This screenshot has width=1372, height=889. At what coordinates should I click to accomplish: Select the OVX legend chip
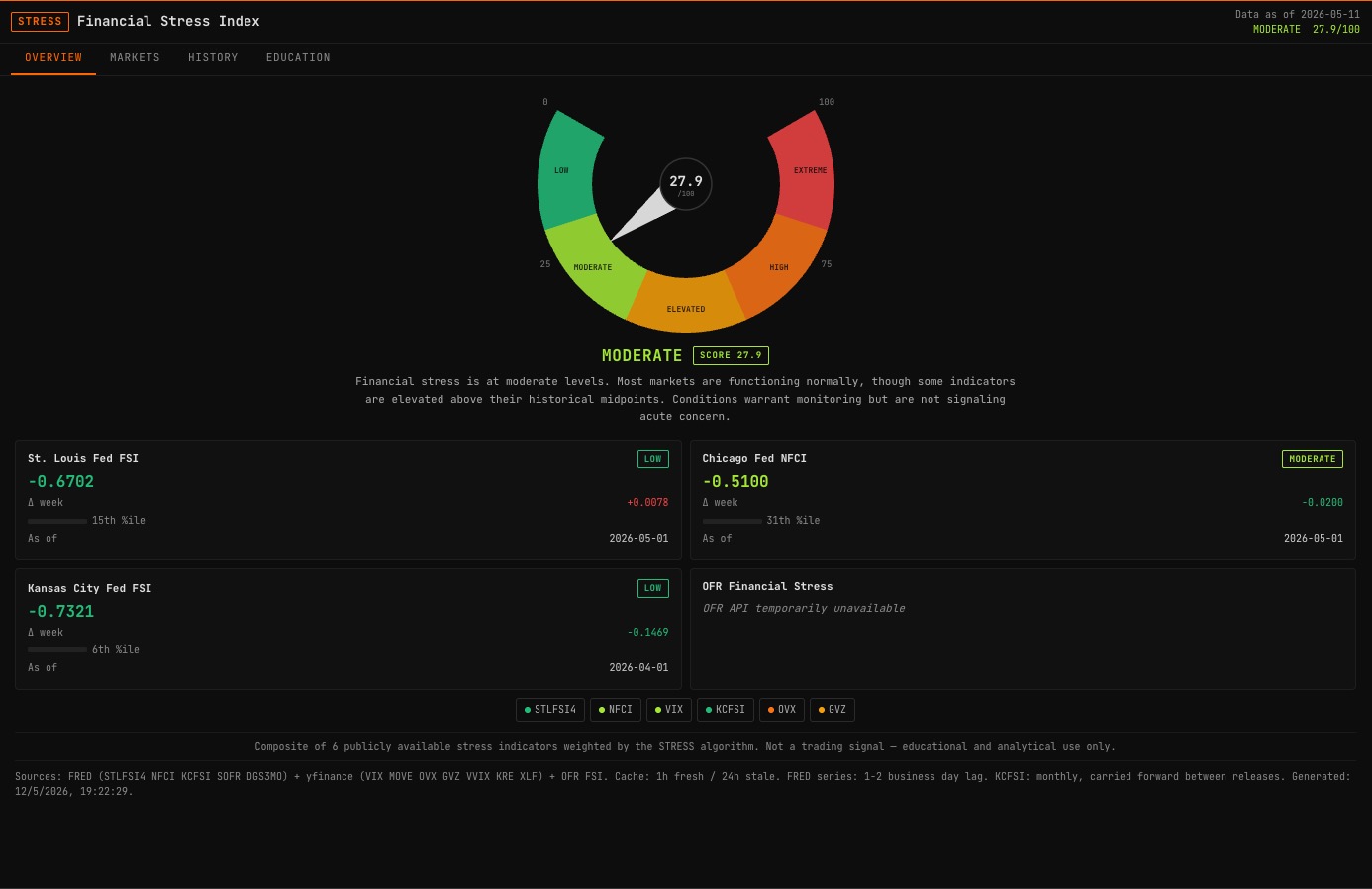pos(782,710)
